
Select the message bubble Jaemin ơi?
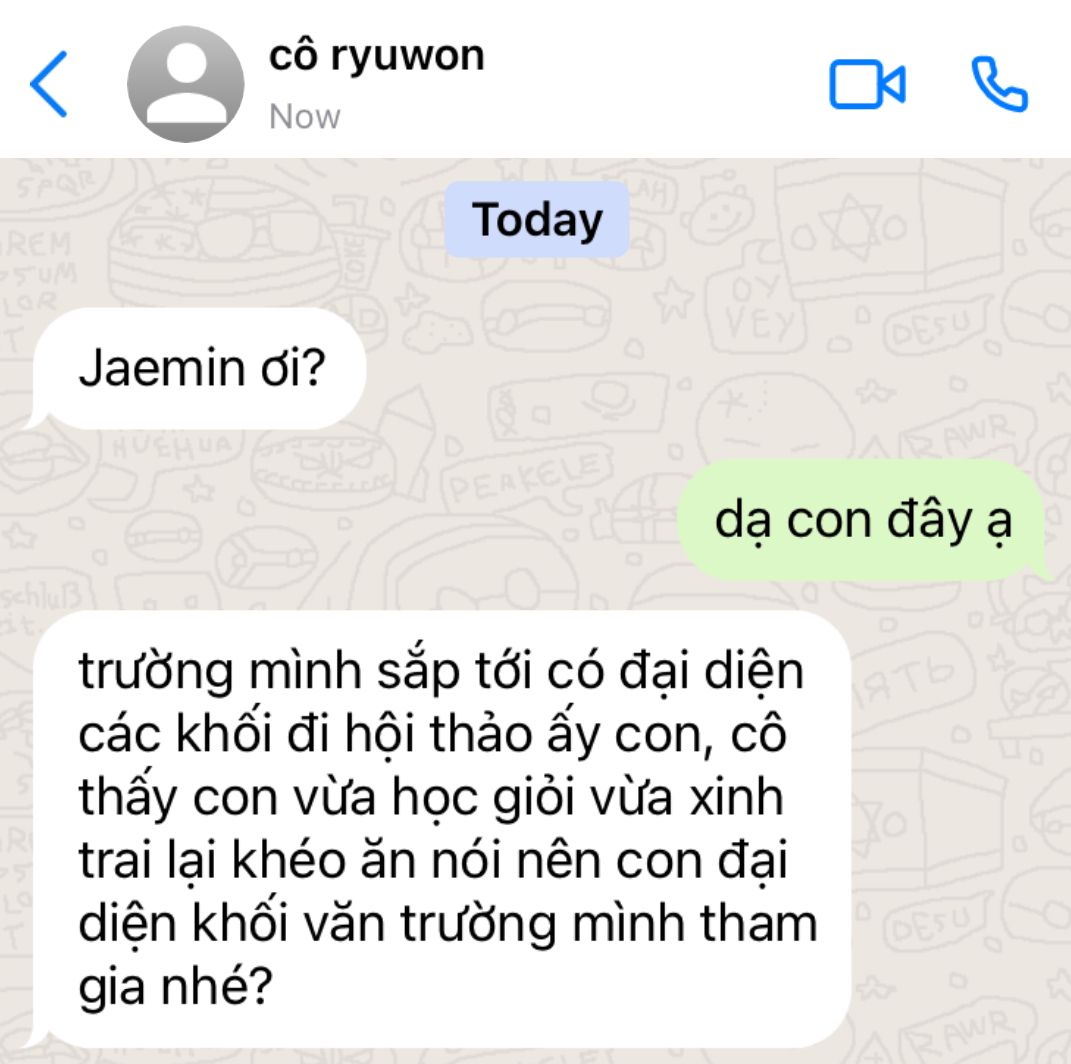[x=199, y=369]
